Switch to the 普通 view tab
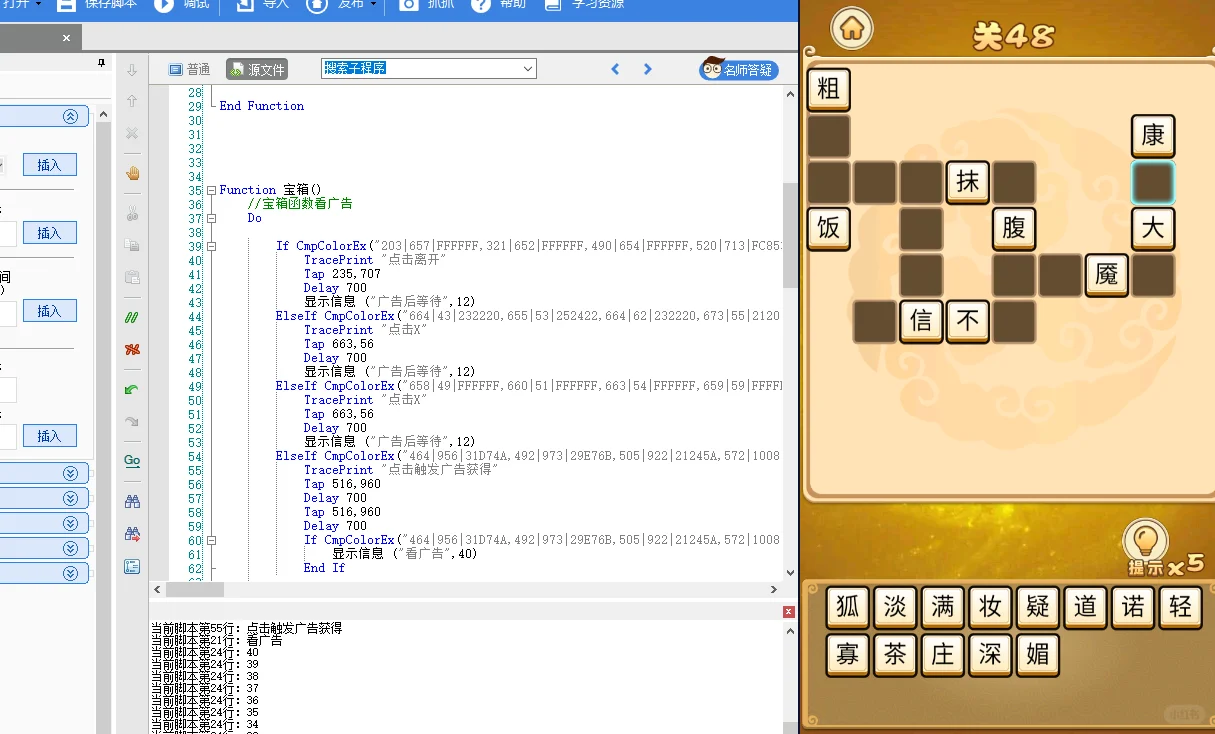This screenshot has height=734, width=1215. pos(189,69)
